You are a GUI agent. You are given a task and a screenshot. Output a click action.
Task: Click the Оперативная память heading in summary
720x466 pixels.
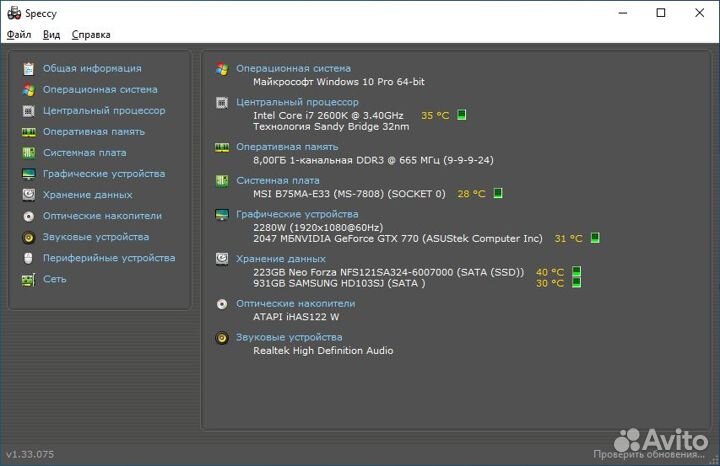pyautogui.click(x=287, y=147)
